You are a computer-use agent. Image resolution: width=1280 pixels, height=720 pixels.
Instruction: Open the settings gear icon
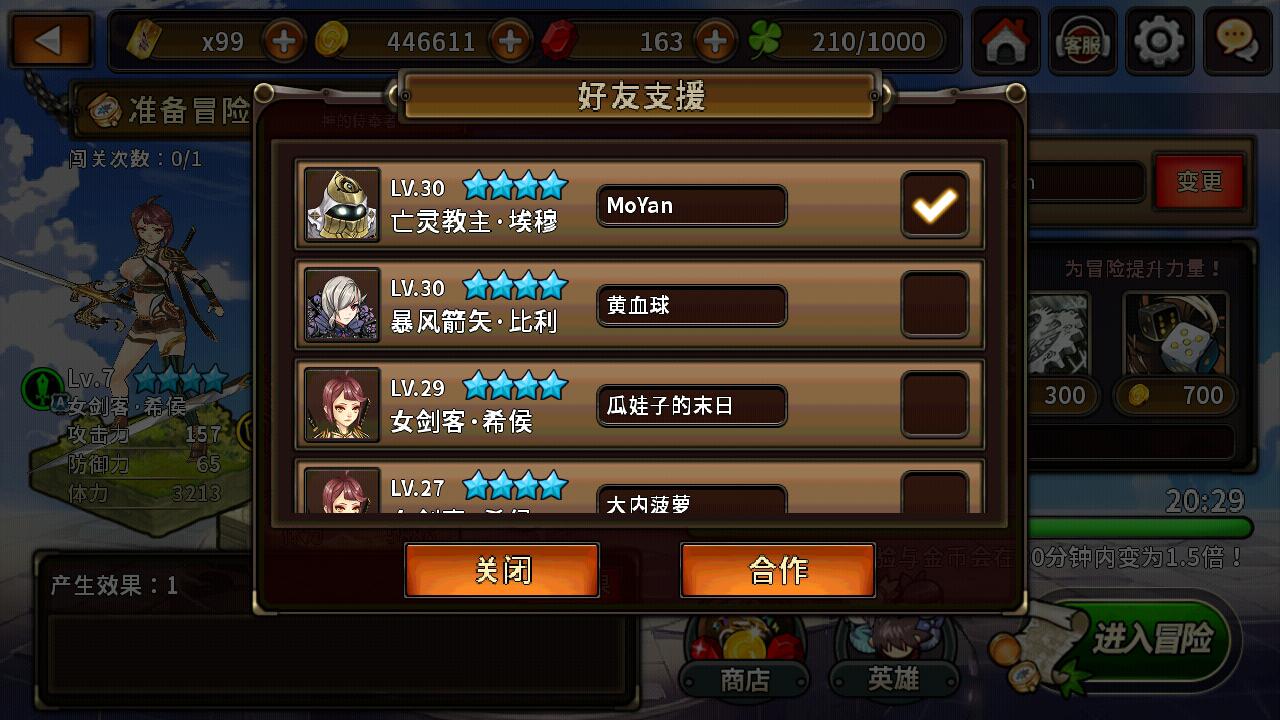tap(1160, 41)
